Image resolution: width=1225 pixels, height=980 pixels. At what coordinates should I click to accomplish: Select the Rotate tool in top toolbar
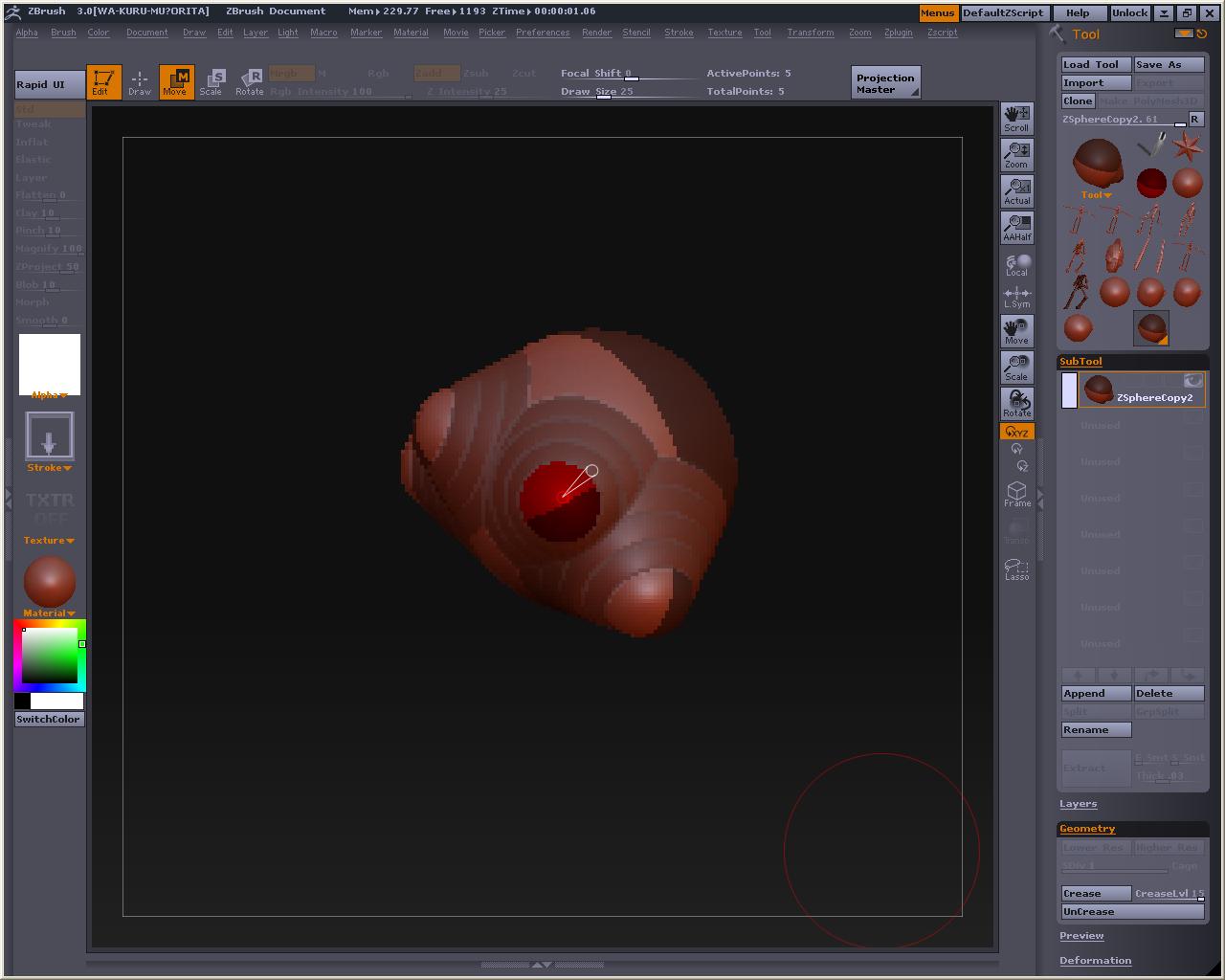250,82
